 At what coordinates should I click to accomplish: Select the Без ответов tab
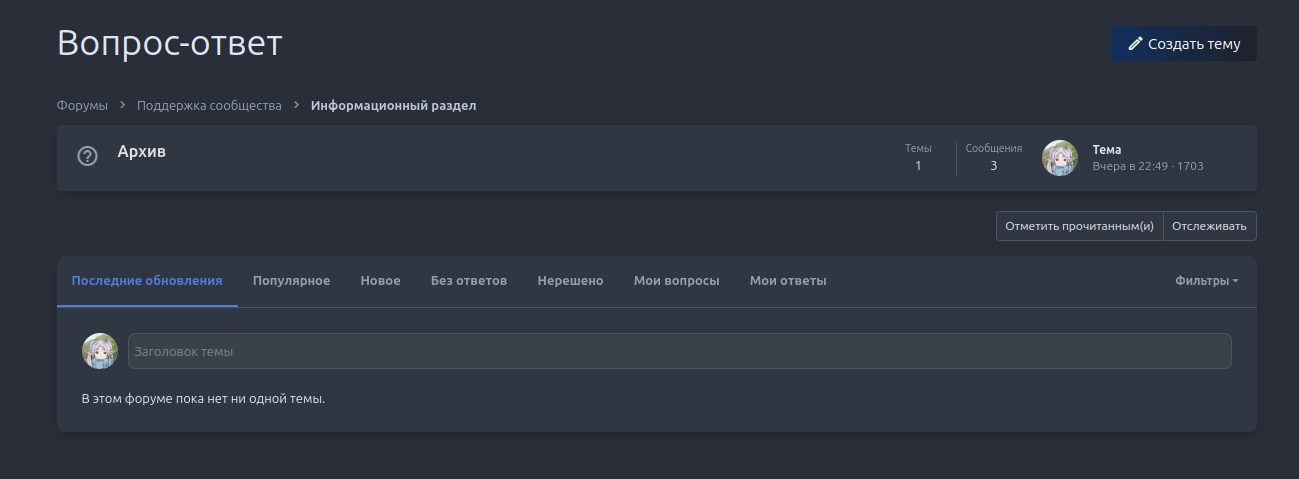click(x=469, y=281)
